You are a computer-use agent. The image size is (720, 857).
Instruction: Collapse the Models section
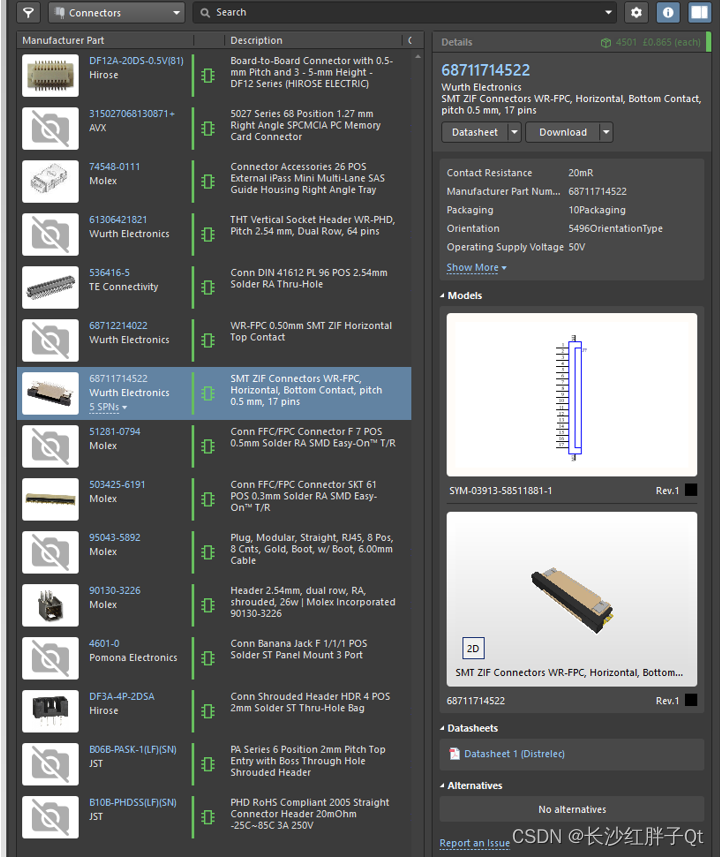(443, 296)
